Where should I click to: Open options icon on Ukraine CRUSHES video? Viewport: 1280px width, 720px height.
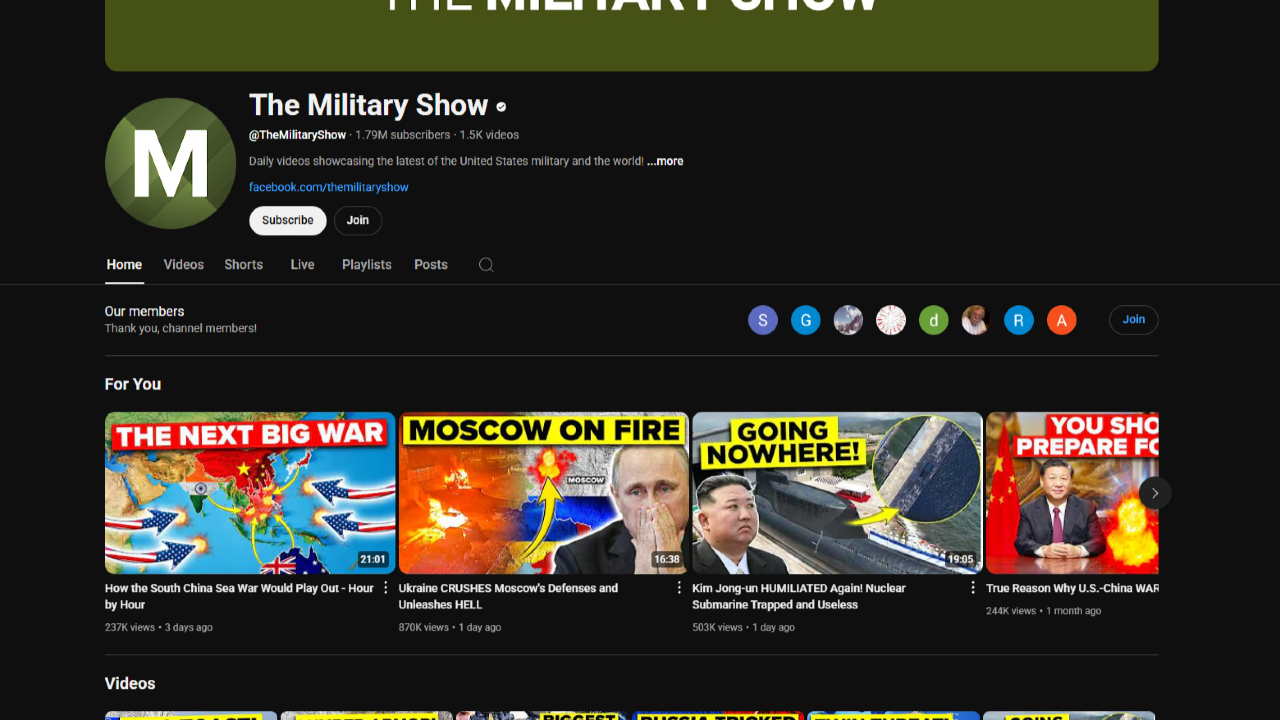click(680, 588)
